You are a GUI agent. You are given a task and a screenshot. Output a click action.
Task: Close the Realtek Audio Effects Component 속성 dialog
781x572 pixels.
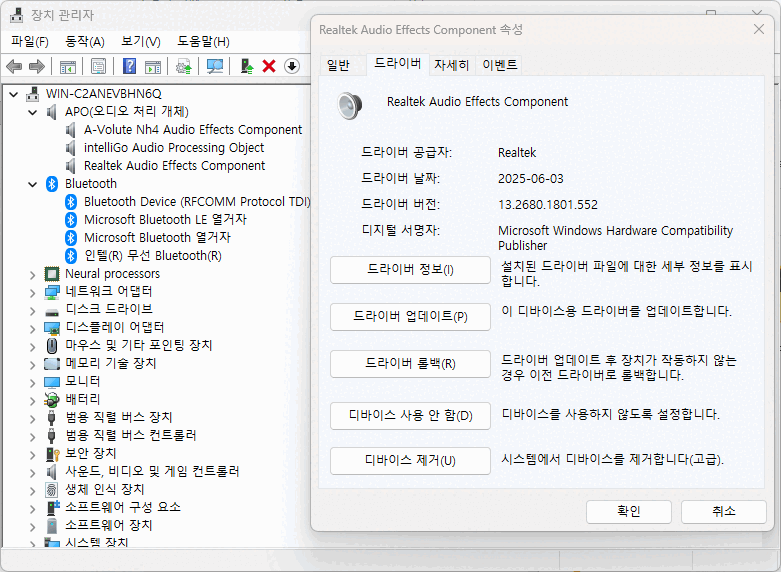click(759, 29)
